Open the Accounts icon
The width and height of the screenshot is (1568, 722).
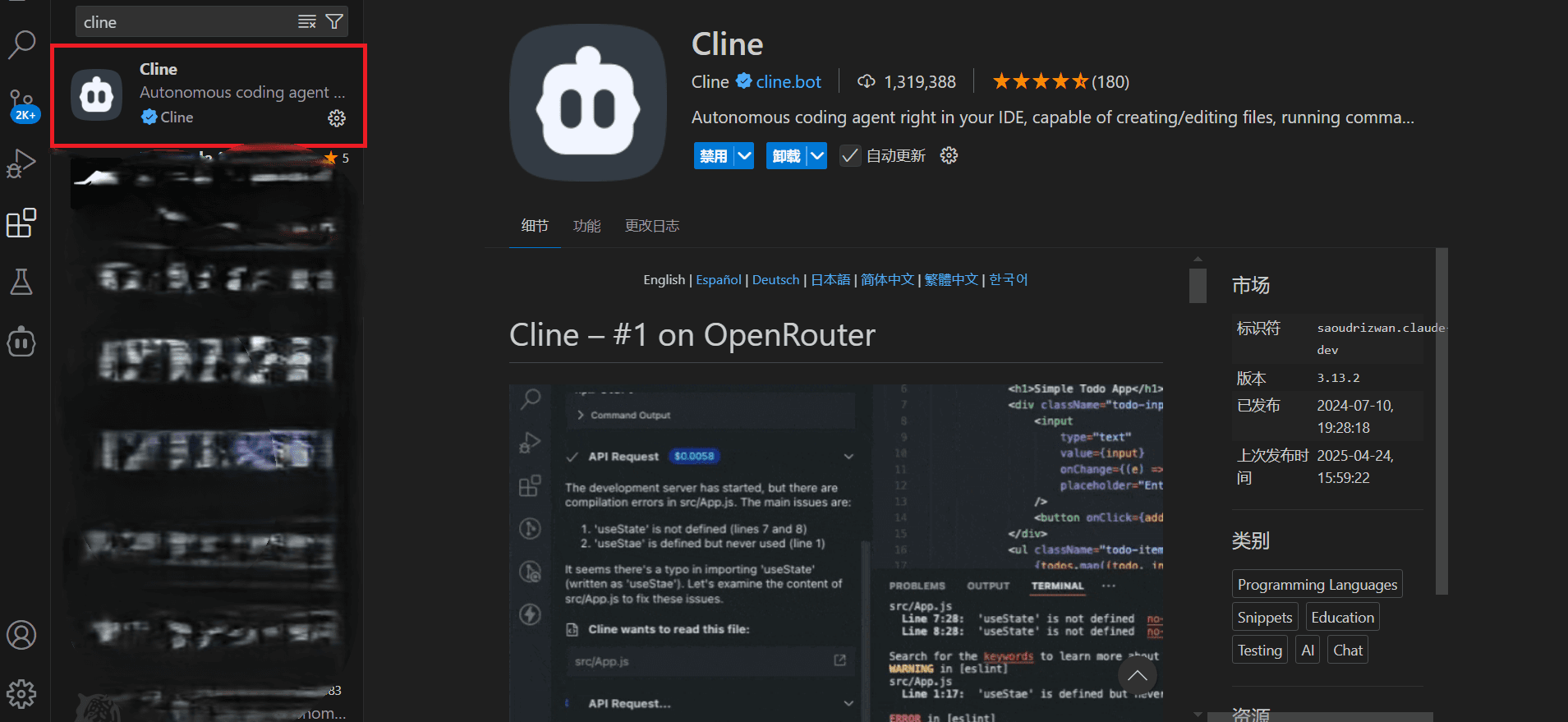tap(21, 635)
